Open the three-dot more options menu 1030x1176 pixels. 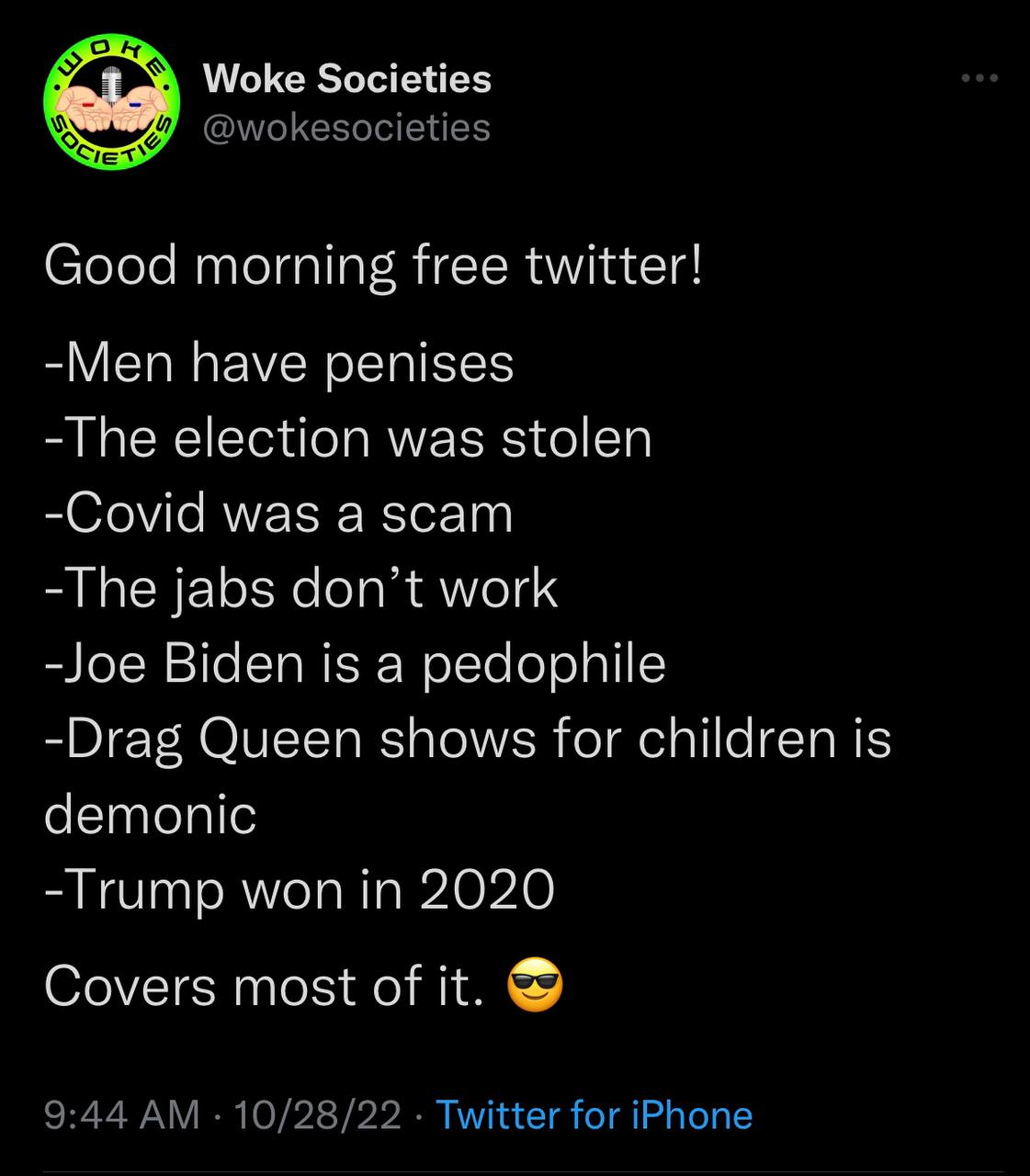tap(979, 79)
